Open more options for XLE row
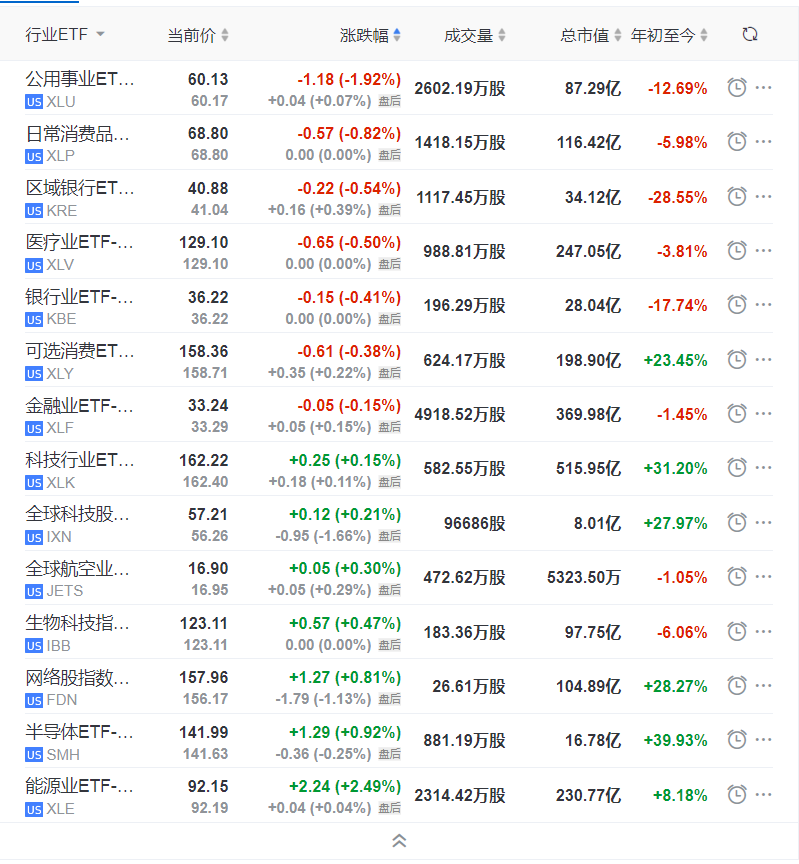This screenshot has height=864, width=799. pyautogui.click(x=764, y=795)
